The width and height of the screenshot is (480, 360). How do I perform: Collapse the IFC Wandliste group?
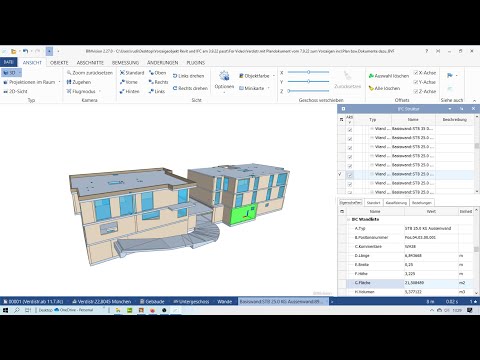click(349, 220)
